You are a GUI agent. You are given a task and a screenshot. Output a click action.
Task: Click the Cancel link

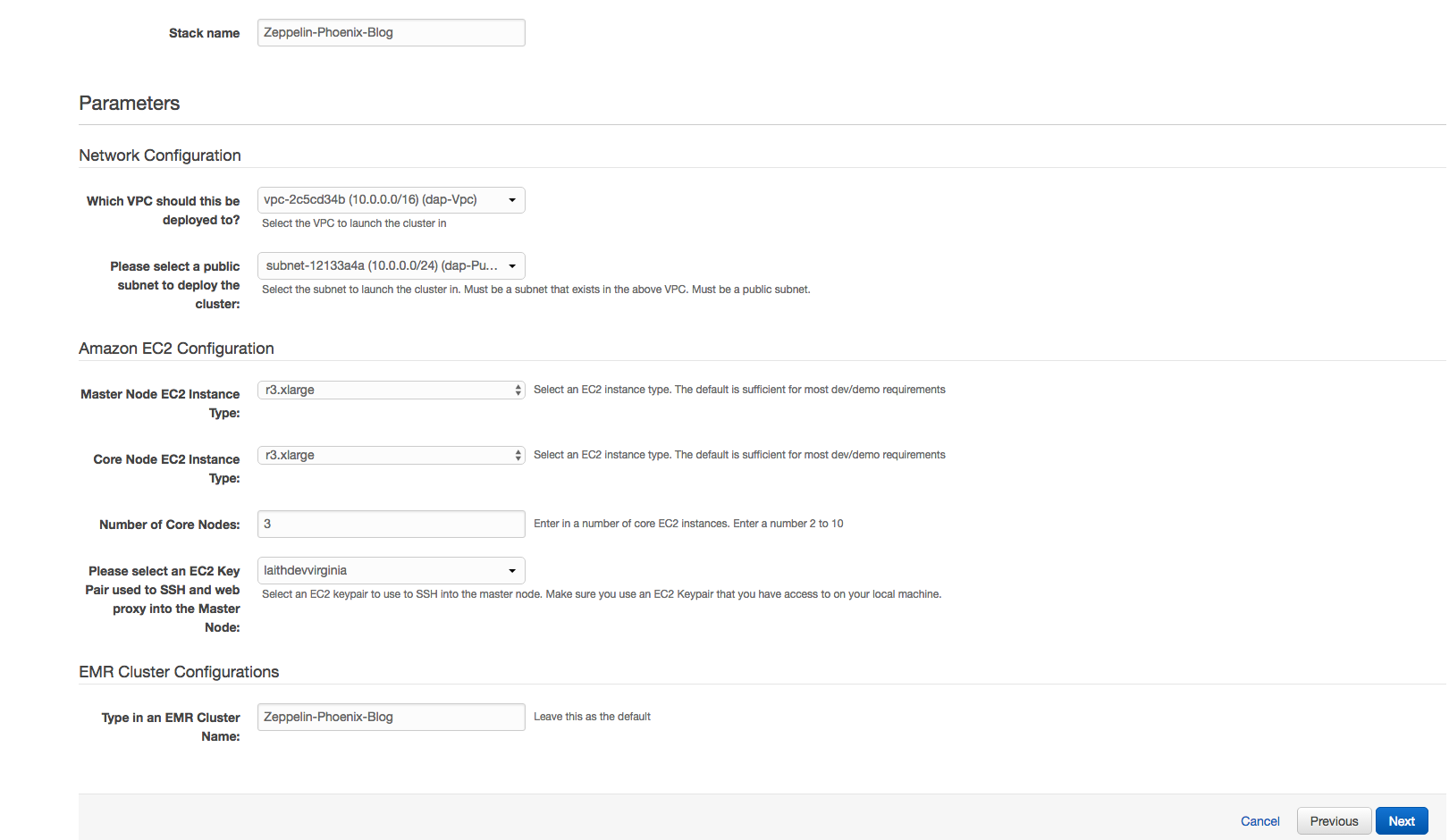point(1259,821)
